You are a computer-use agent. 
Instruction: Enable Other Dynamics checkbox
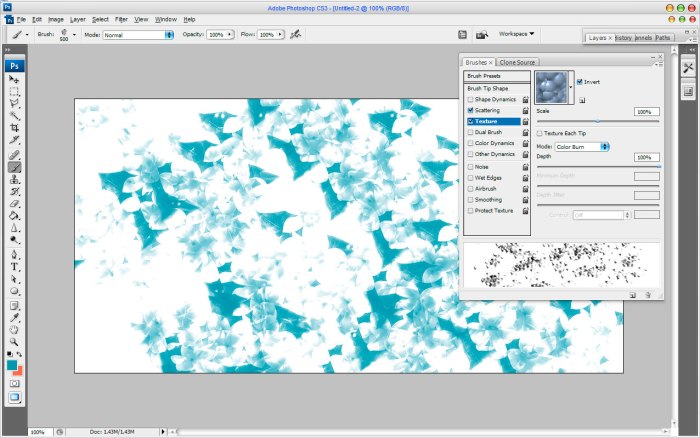(x=470, y=154)
